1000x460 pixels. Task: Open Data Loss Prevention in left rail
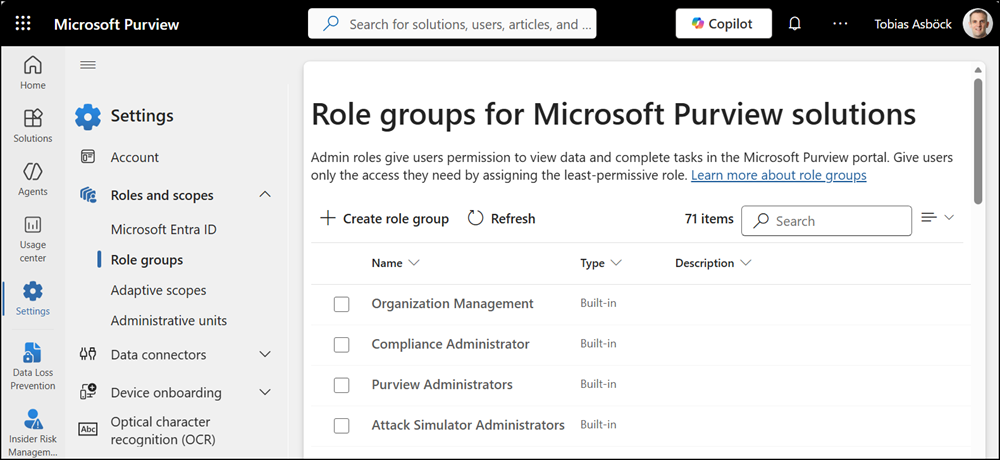click(33, 366)
